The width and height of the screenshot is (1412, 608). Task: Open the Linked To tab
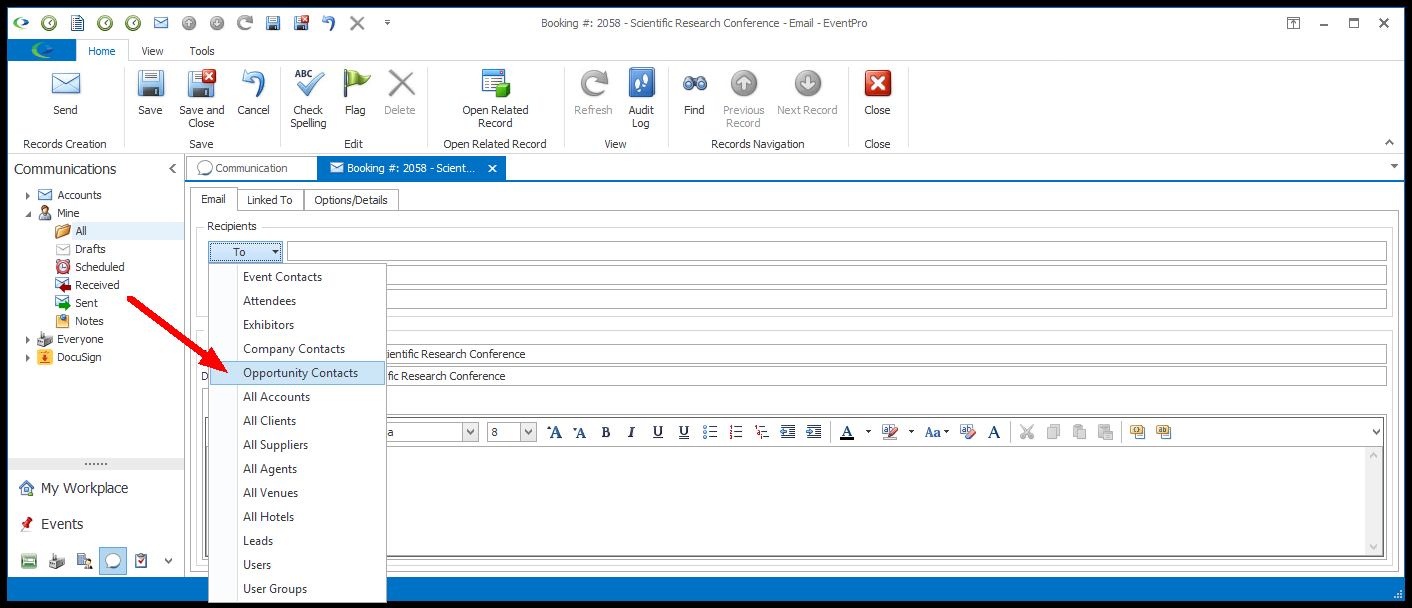[270, 200]
